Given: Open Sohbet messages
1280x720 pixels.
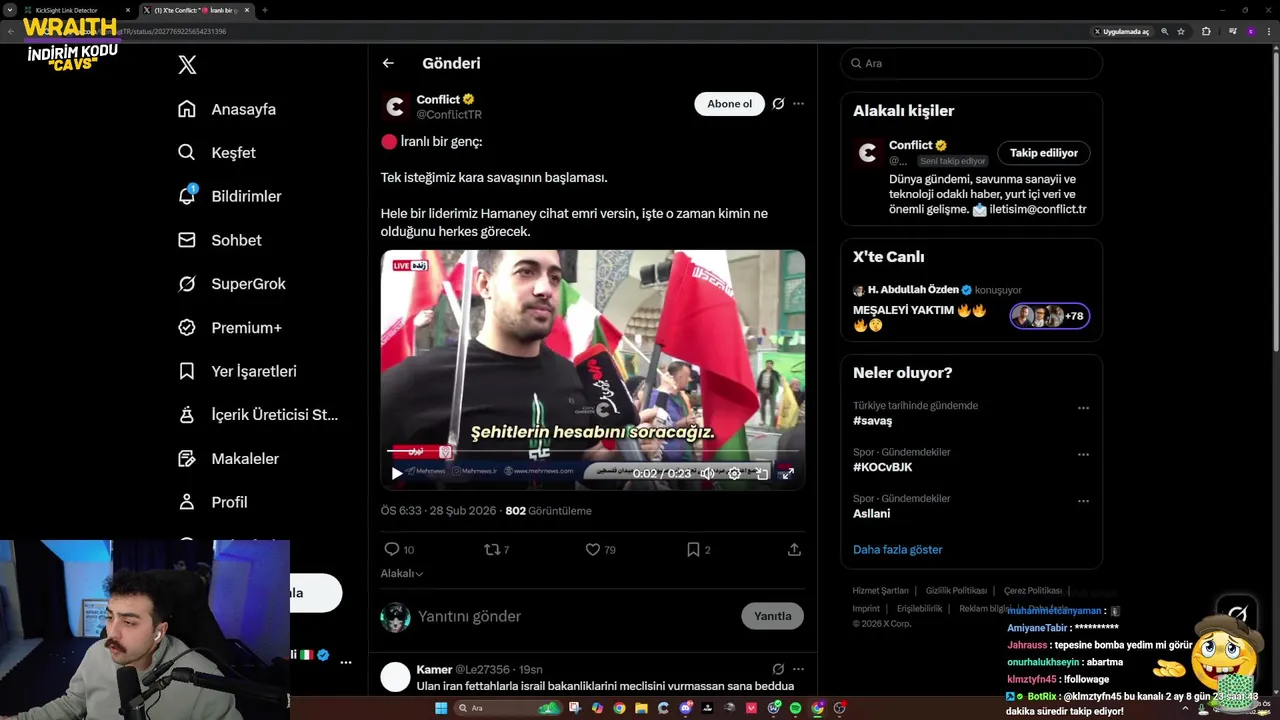Looking at the screenshot, I should 219,240.
